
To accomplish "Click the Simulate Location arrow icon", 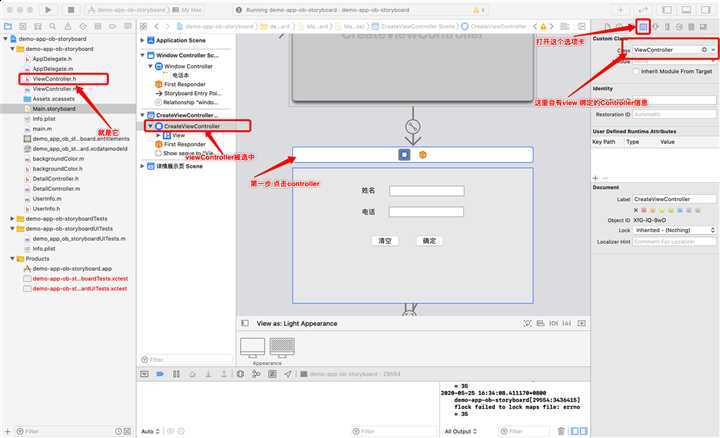I will point(288,374).
